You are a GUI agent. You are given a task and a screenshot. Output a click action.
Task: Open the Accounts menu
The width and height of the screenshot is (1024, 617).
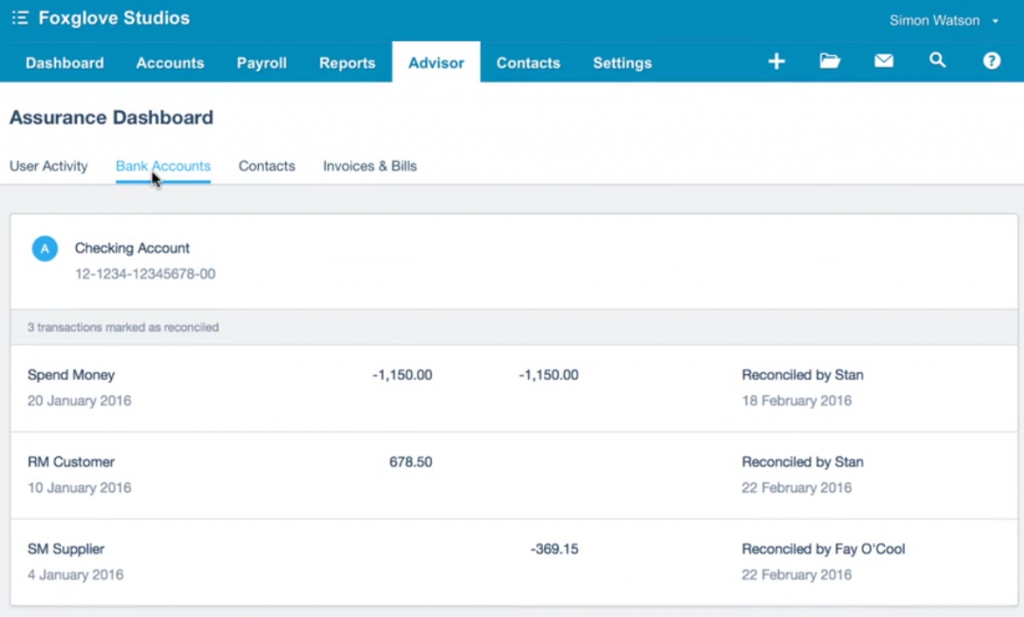click(169, 62)
